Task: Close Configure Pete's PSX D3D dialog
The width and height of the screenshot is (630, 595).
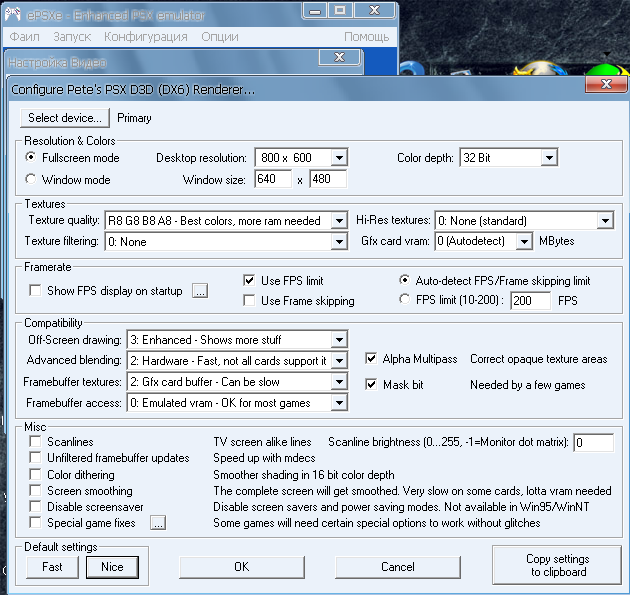Action: coord(606,84)
